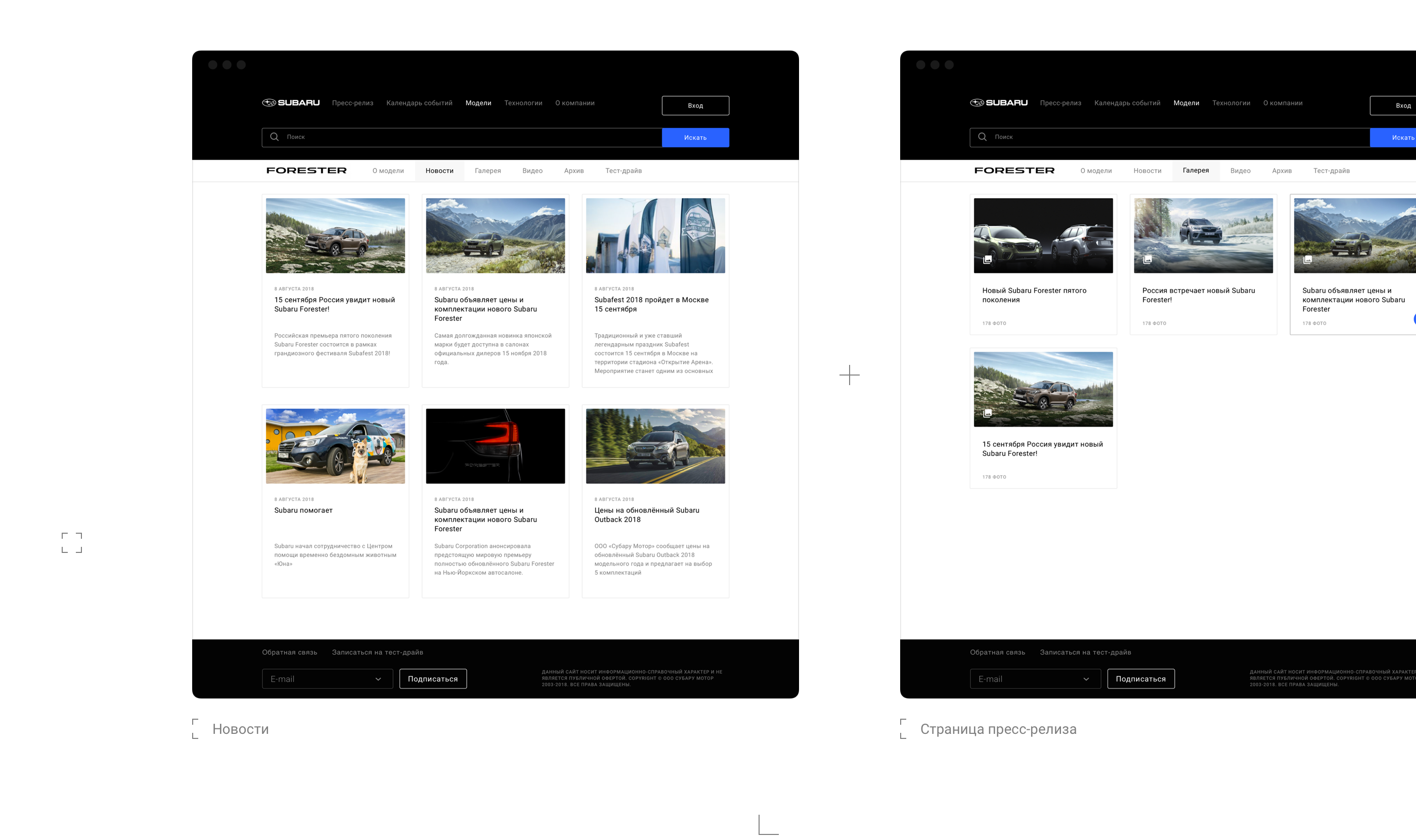Open the Архив tab in the Новости window
The image size is (1416, 840).
574,171
